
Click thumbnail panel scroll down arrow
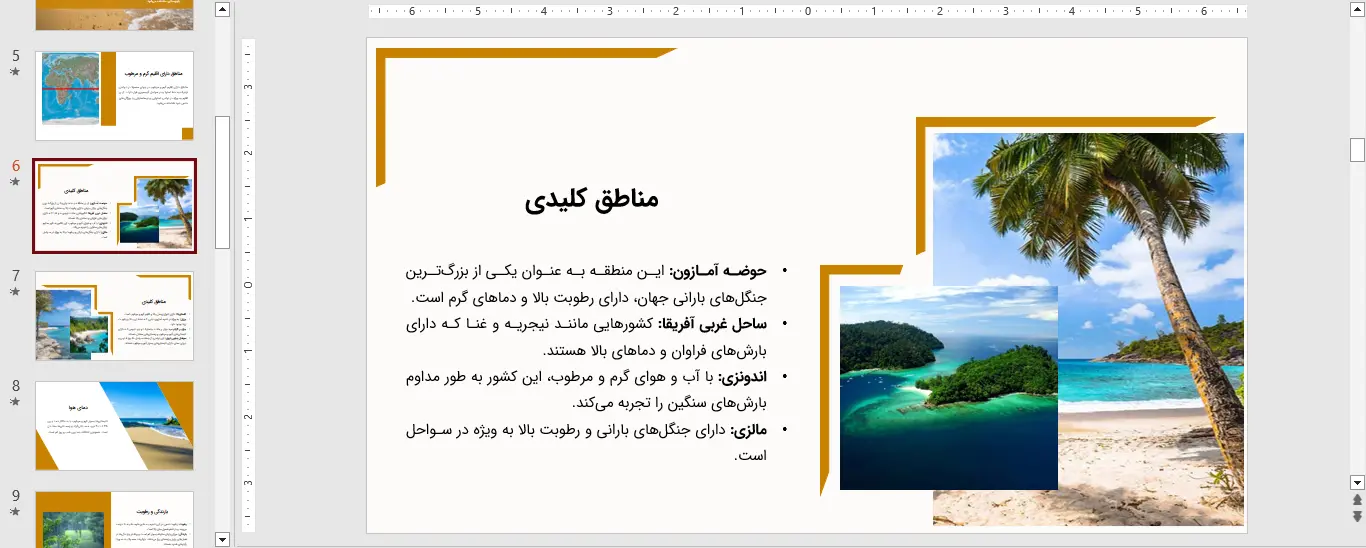222,539
